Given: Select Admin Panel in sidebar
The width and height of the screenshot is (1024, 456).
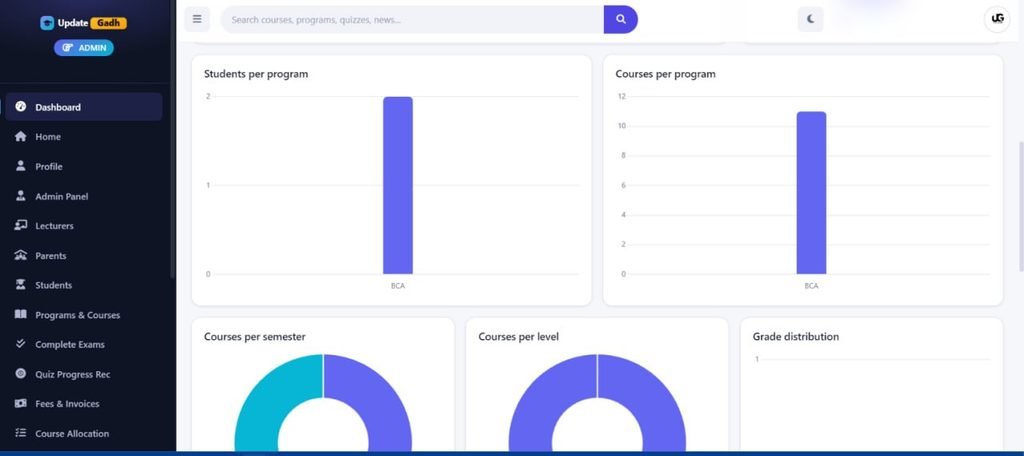Looking at the screenshot, I should point(84,196).
